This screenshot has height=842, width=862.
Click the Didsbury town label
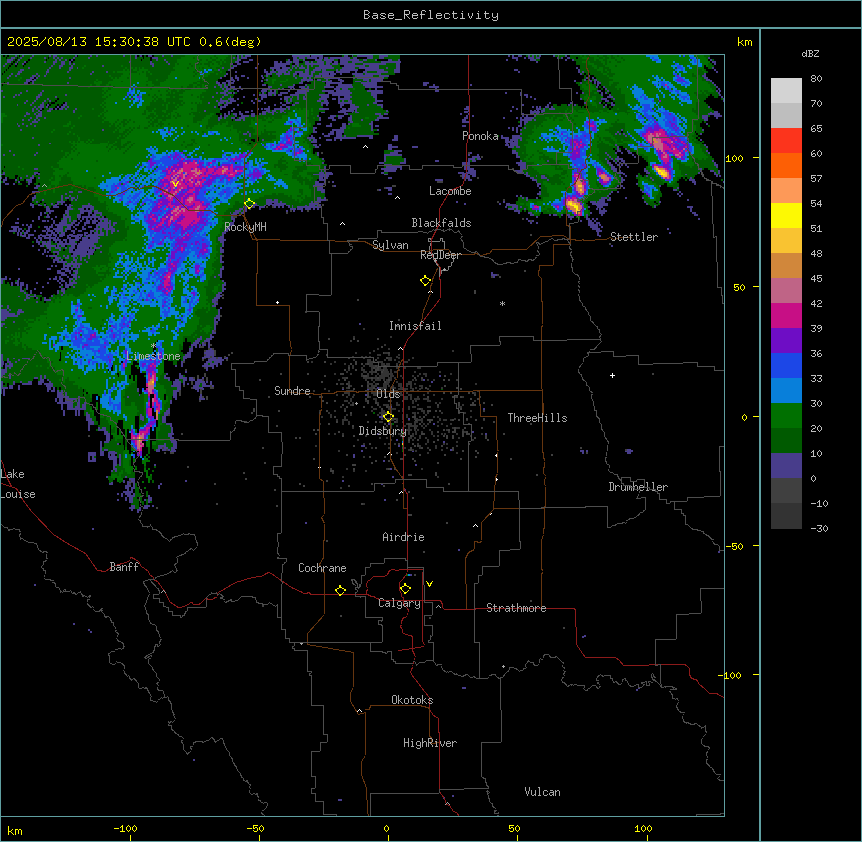click(x=382, y=431)
